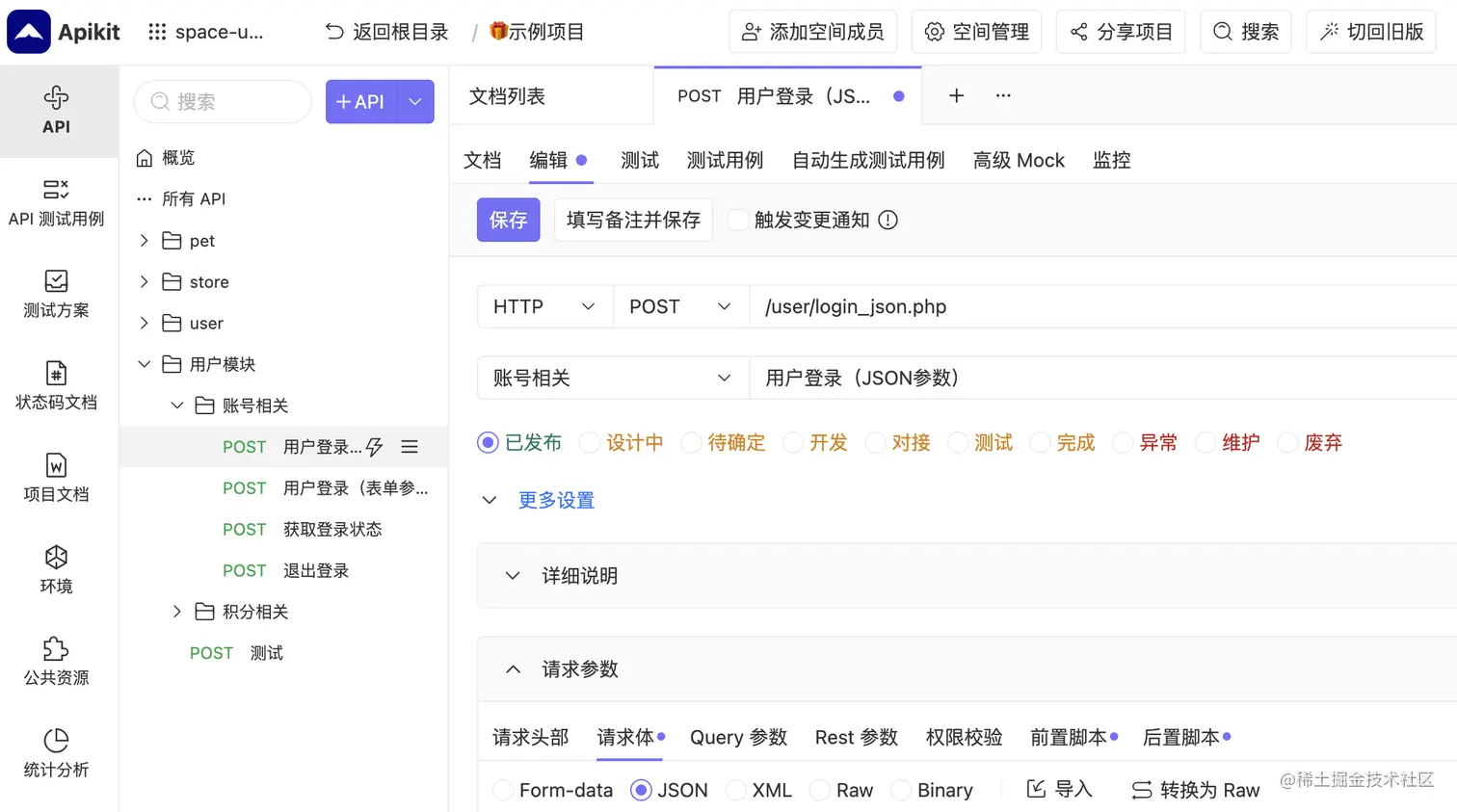
Task: Open 项目文档 sidebar item
Action: (x=56, y=479)
